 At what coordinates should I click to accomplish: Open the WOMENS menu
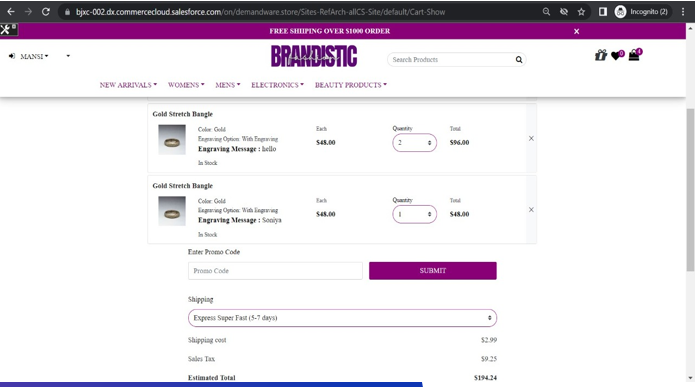pos(186,85)
